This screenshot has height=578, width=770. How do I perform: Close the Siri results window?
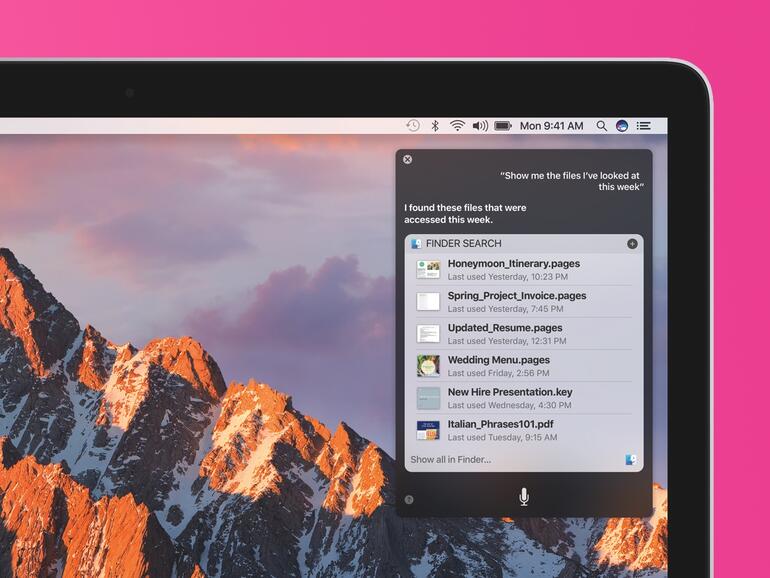coord(408,159)
